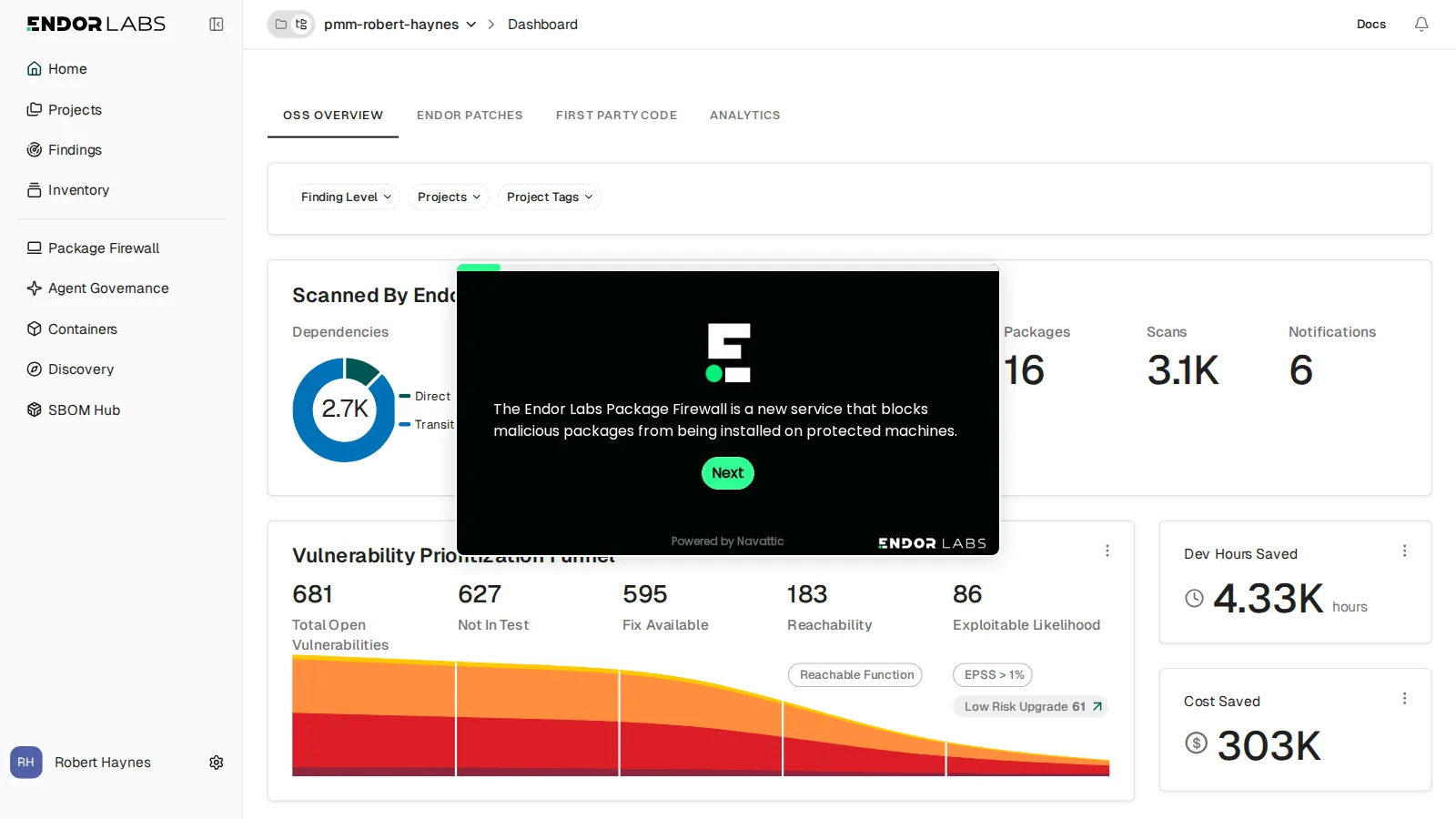Open the Powered by Navattic link
Viewport: 1456px width, 819px height.
click(x=727, y=541)
